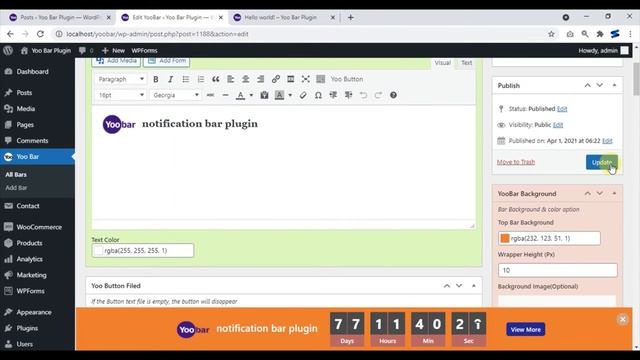Open New menu in admin bar

point(113,51)
